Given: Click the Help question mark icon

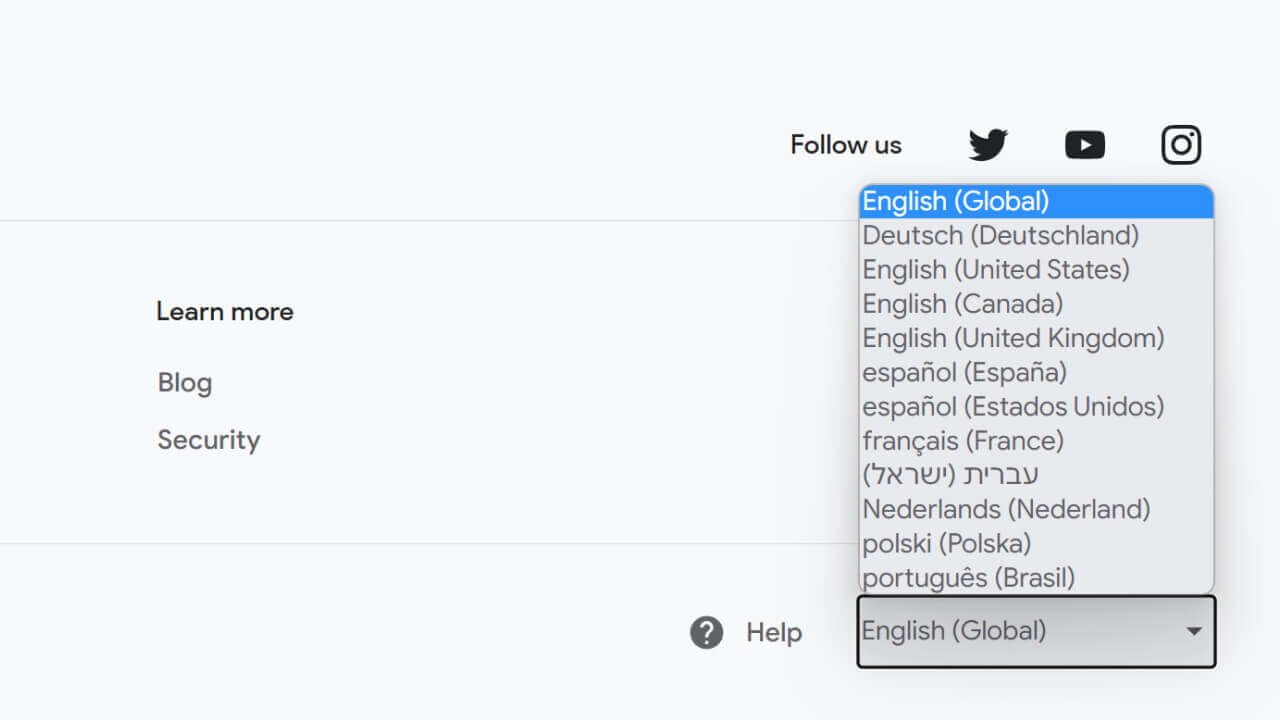Looking at the screenshot, I should click(706, 632).
